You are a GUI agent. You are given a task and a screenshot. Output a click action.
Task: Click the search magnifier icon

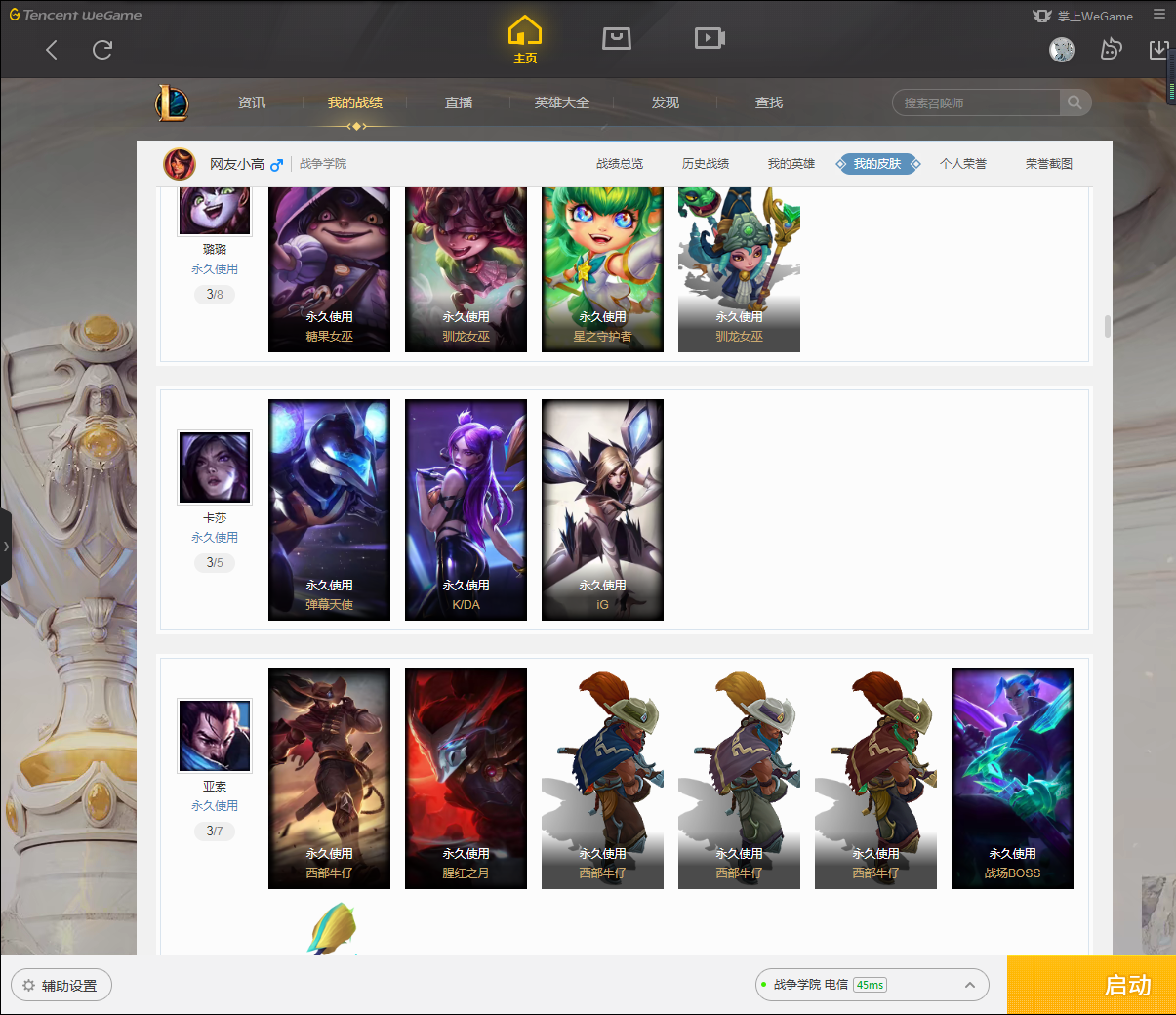coord(1075,102)
